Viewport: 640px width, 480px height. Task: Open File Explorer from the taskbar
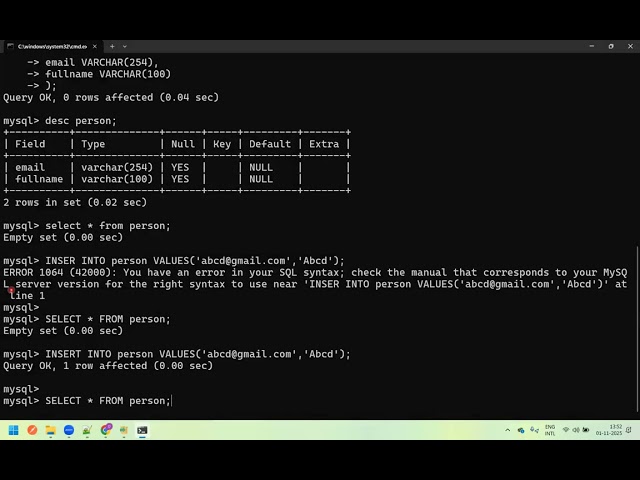pyautogui.click(x=51, y=430)
